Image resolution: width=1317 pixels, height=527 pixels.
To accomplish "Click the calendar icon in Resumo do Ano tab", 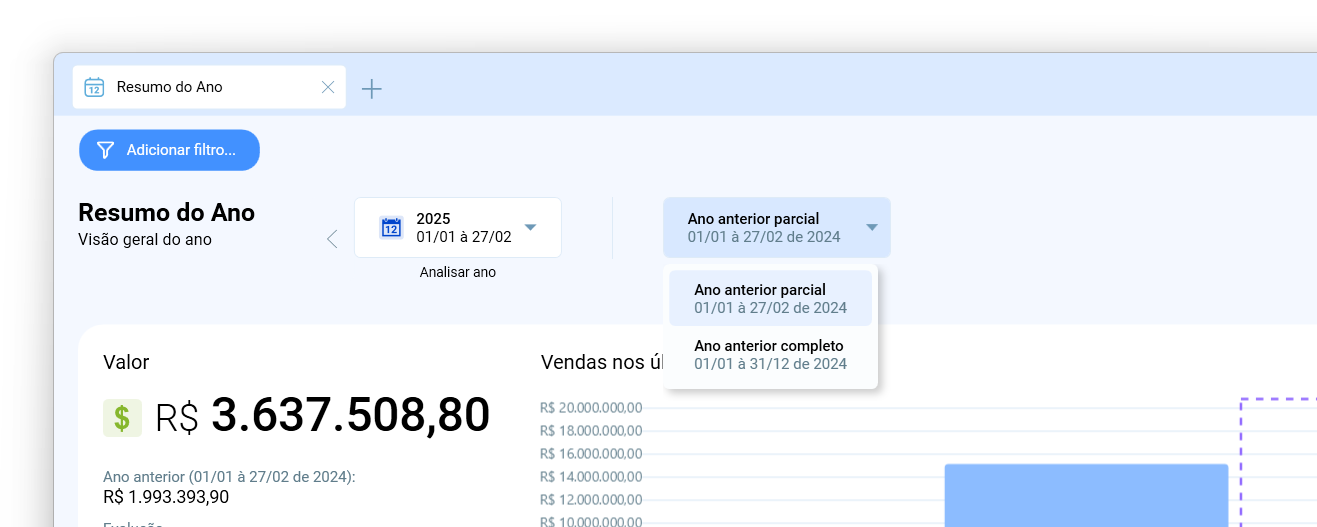I will click(x=94, y=87).
